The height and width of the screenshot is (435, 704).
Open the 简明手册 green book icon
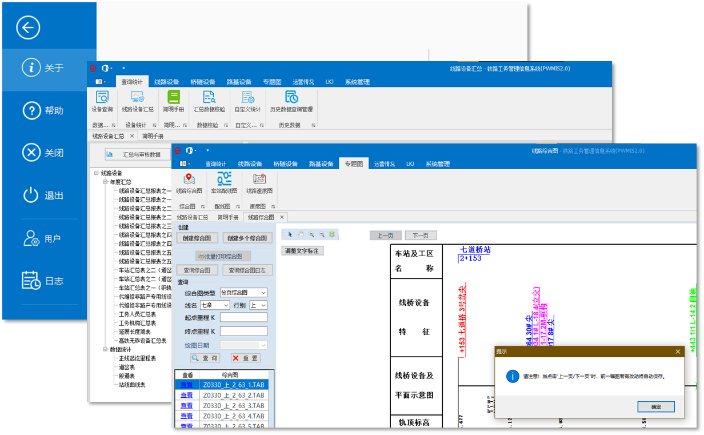pyautogui.click(x=174, y=98)
